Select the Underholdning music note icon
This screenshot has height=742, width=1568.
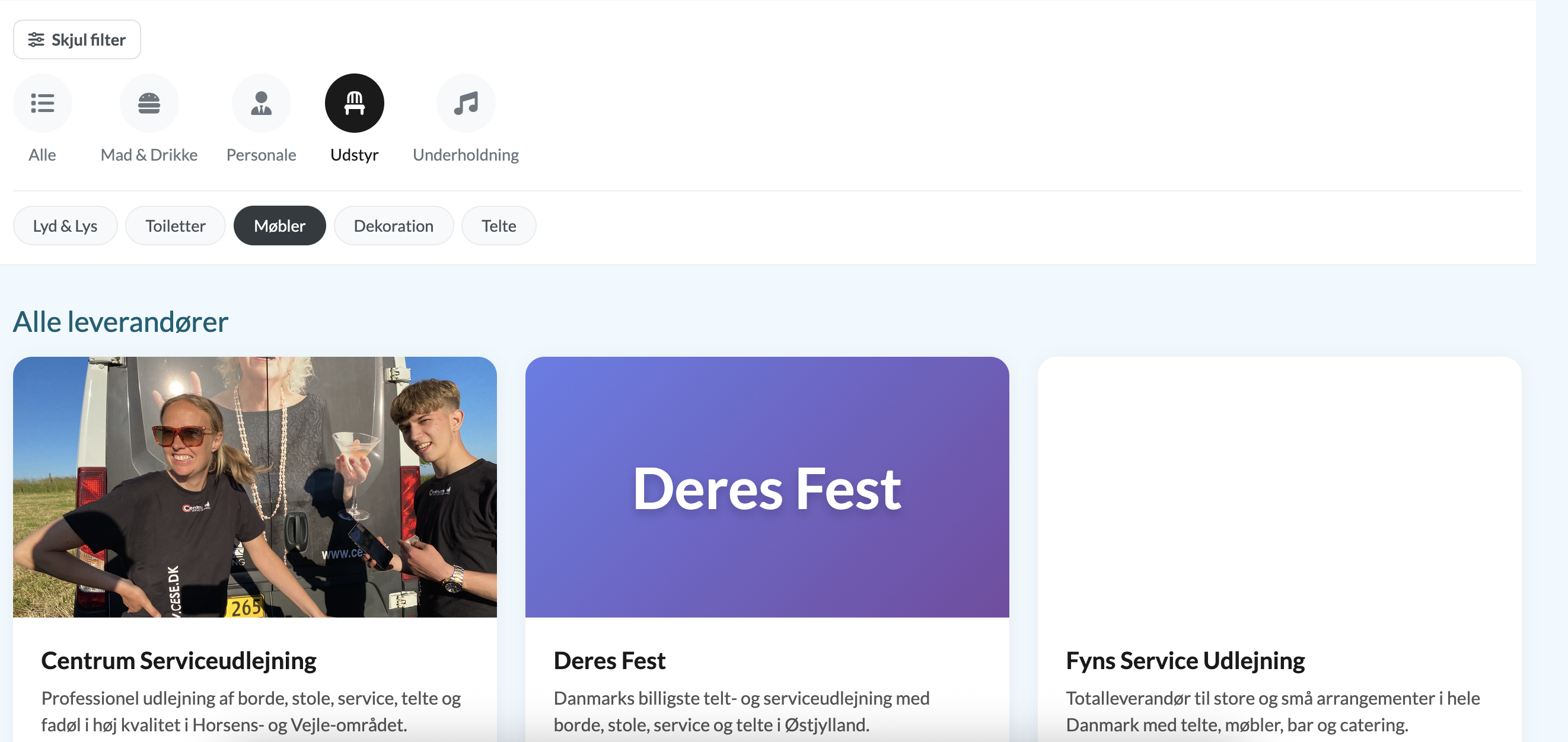click(465, 102)
